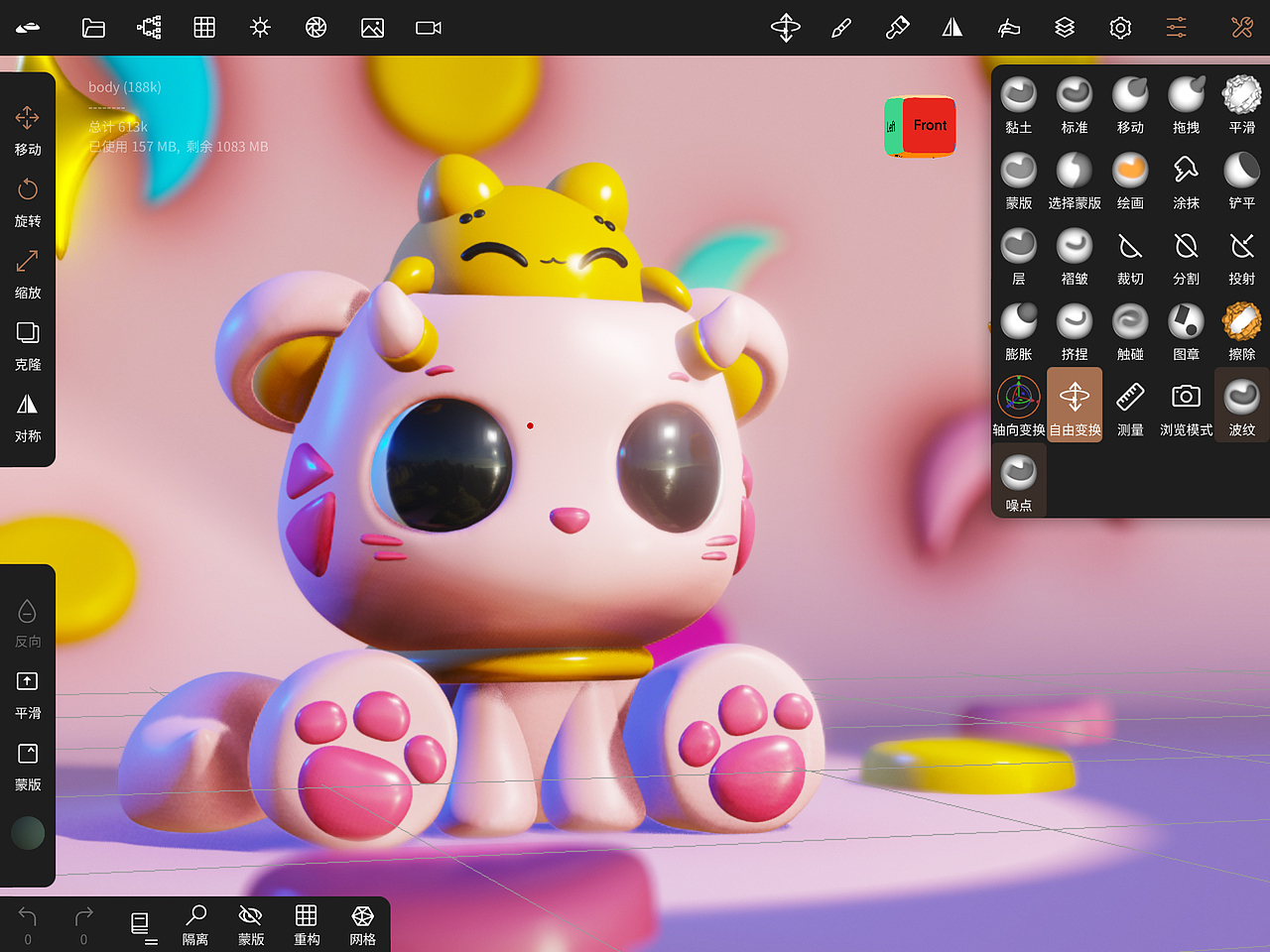Toggle 平滑 smooth modifier on left sidebar
This screenshot has width=1270, height=952.
28,694
